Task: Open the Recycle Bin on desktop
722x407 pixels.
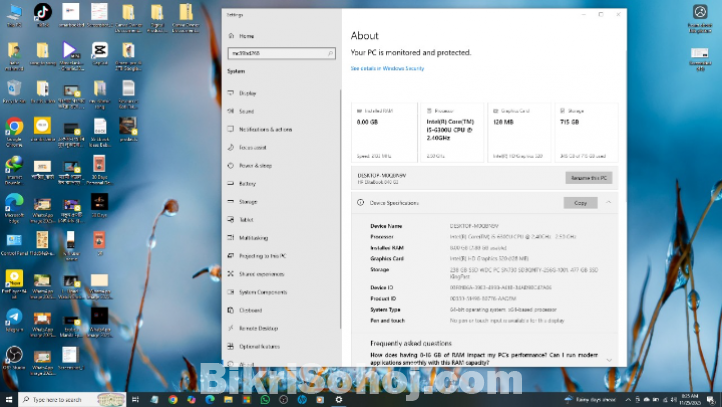Action: [x=14, y=90]
